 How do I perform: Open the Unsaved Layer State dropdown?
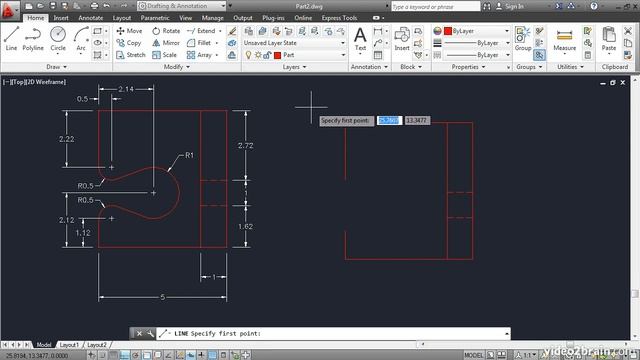(294, 43)
